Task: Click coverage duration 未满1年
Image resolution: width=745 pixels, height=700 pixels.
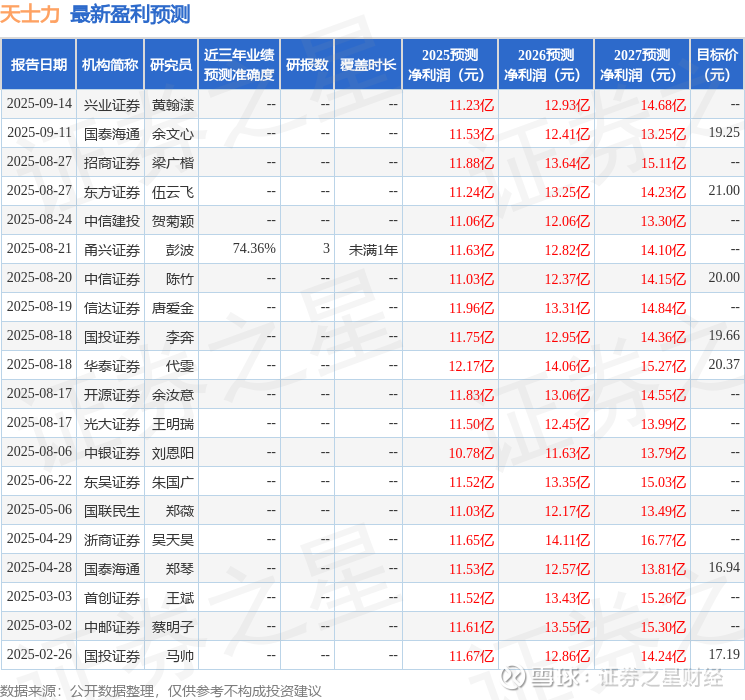Action: tap(373, 250)
